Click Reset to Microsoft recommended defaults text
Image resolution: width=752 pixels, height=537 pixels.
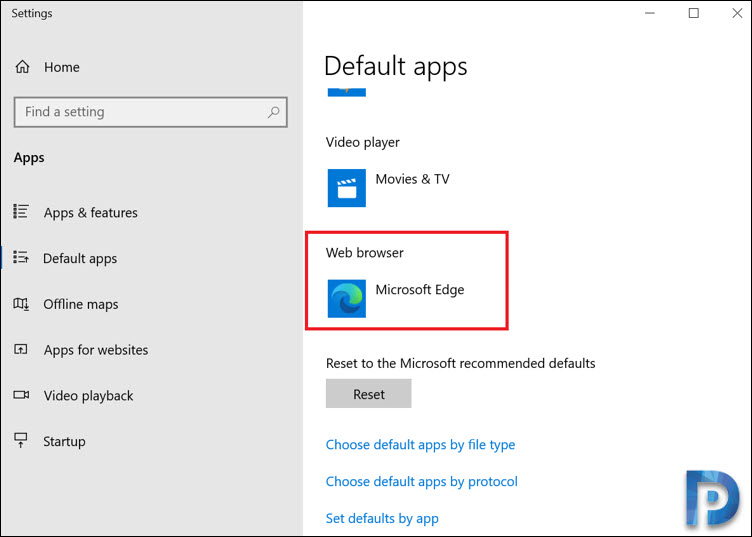click(460, 363)
